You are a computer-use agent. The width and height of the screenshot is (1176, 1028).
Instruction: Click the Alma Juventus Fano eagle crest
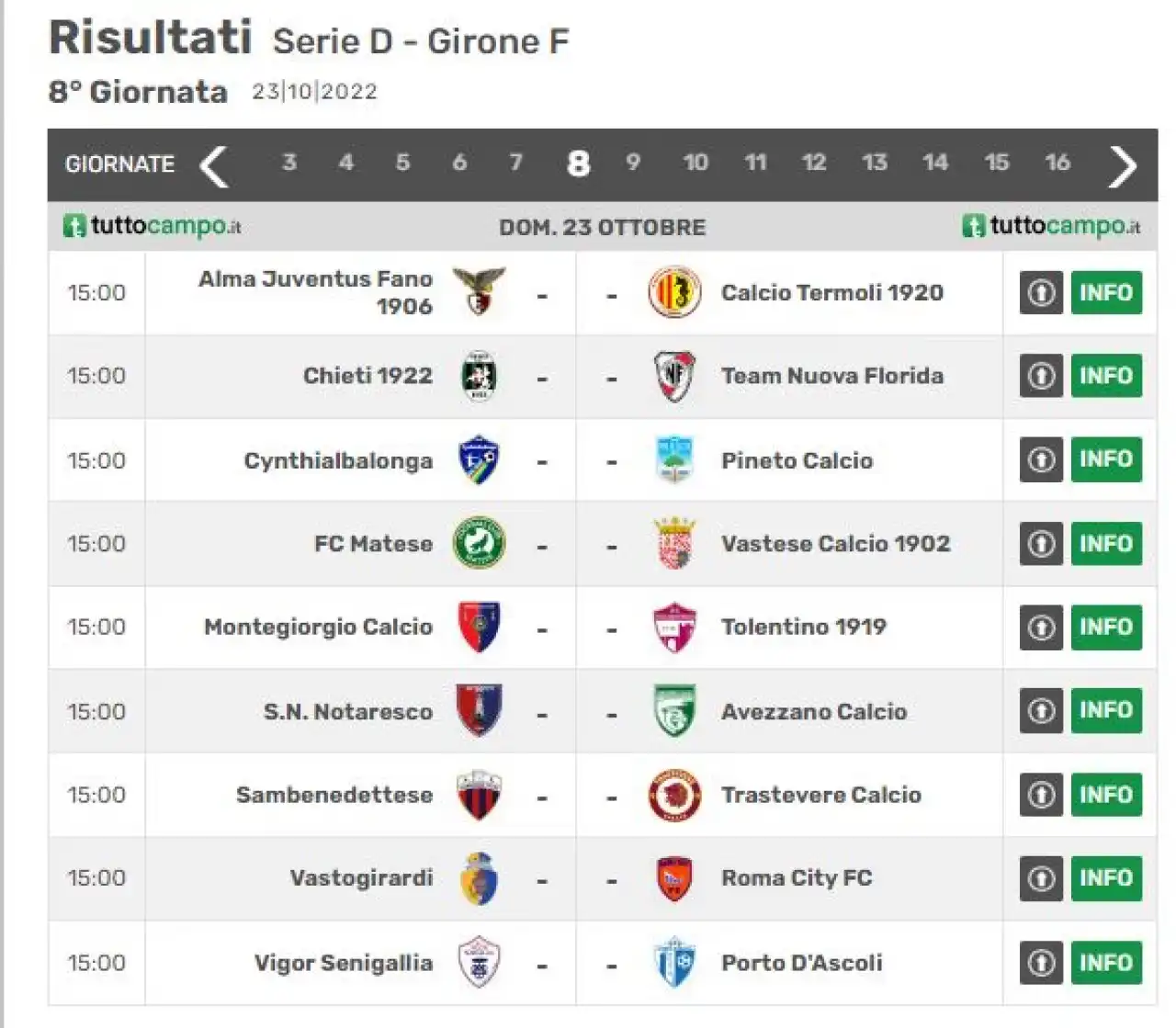[x=480, y=292]
